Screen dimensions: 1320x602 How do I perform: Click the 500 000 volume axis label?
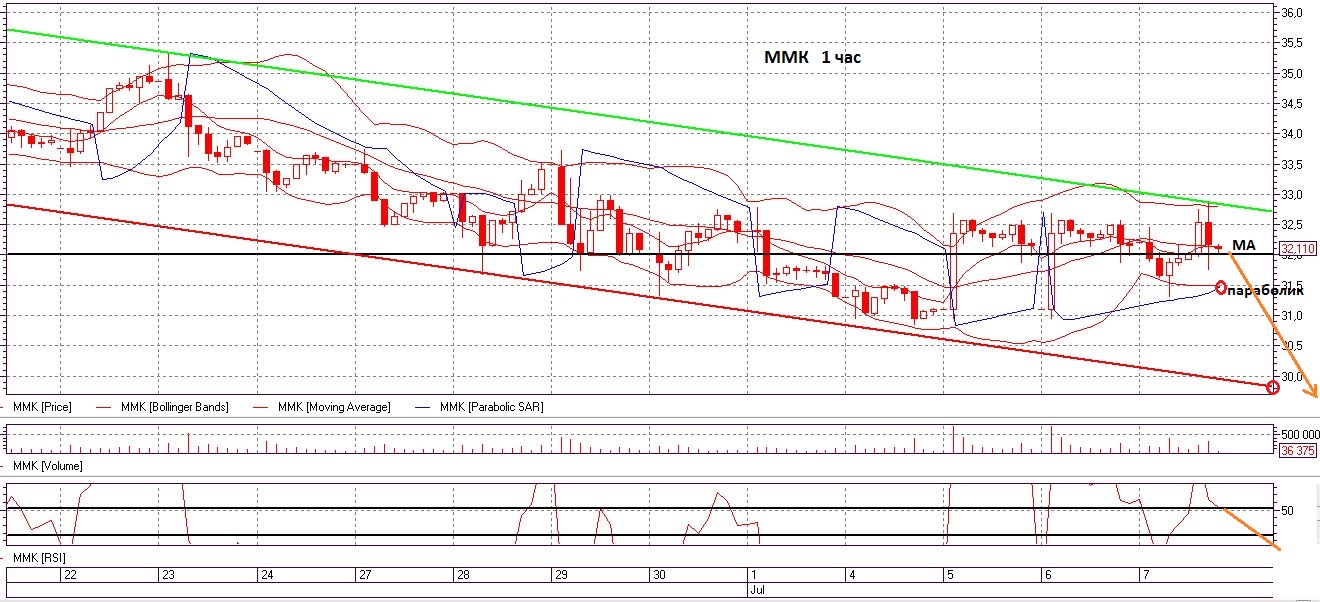point(1299,435)
